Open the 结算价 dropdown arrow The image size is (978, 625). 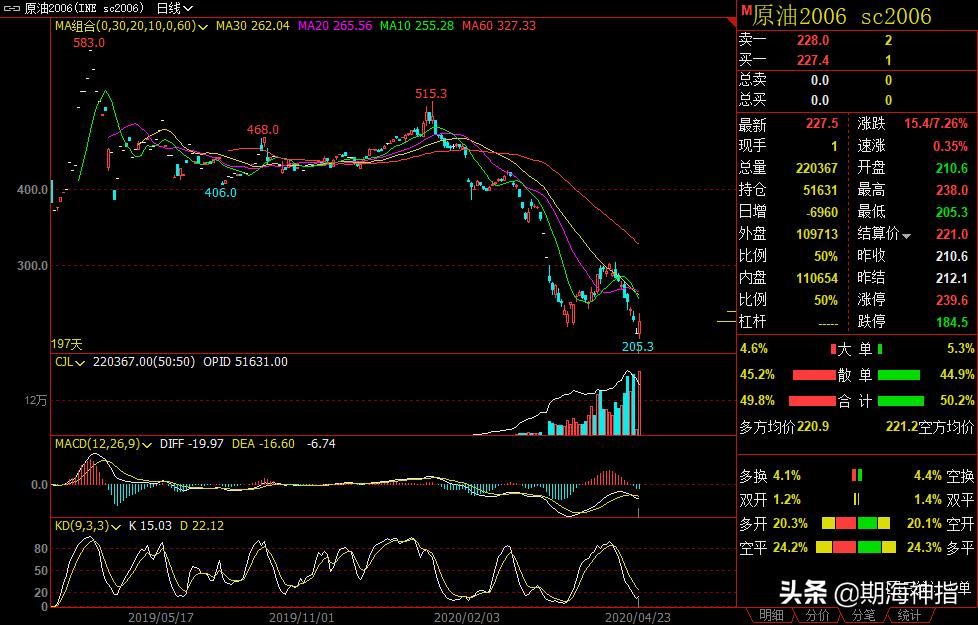tap(906, 236)
